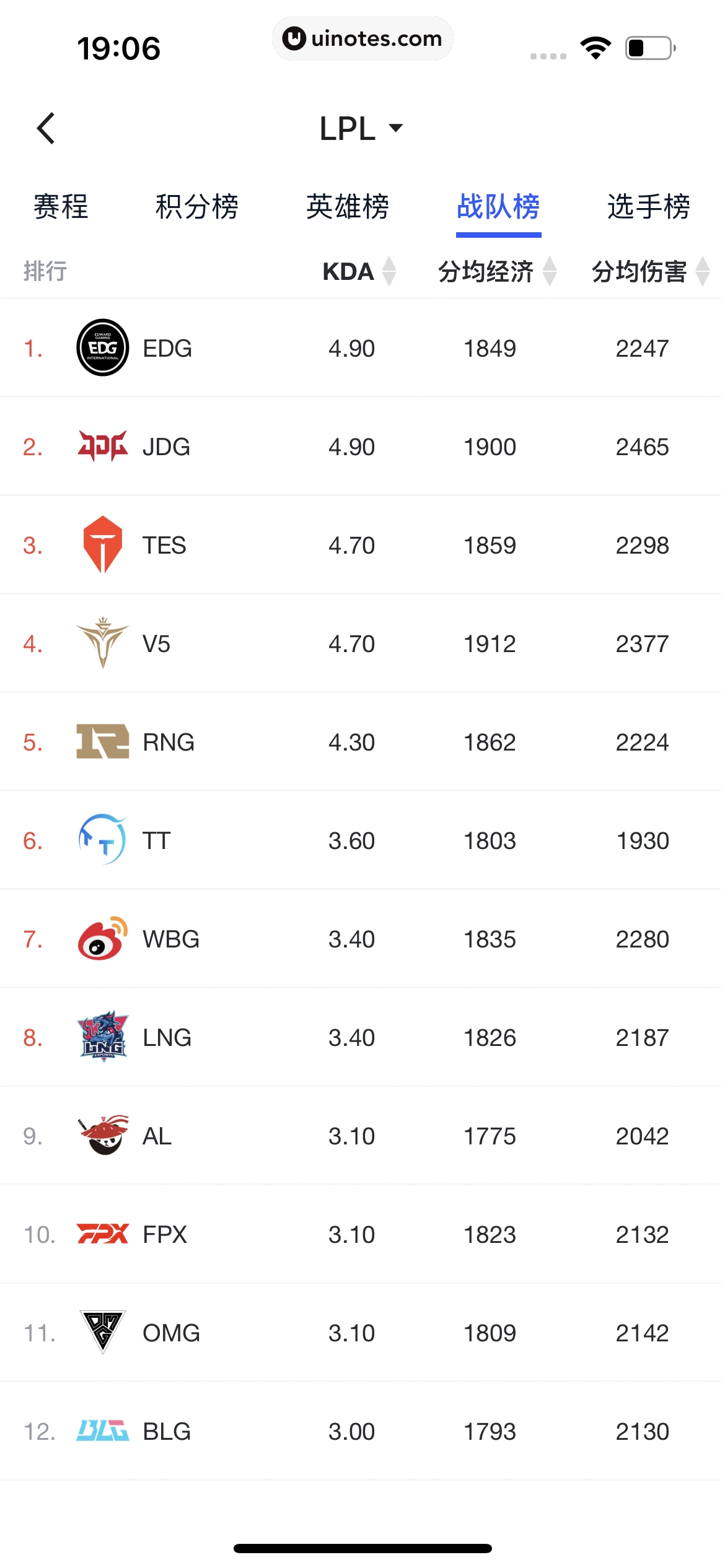The height and width of the screenshot is (1568, 725).
Task: Switch to the 积分榜 tab
Action: [197, 206]
